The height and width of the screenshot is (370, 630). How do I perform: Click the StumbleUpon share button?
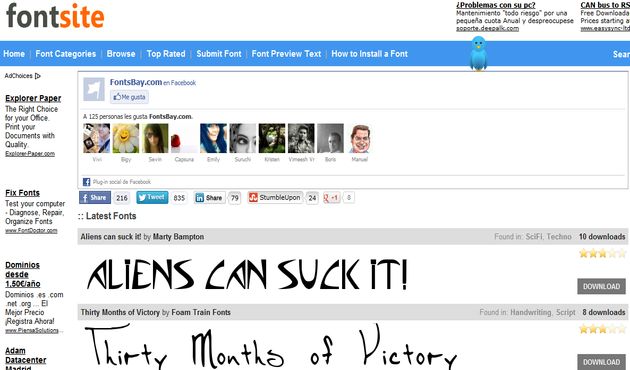[275, 197]
